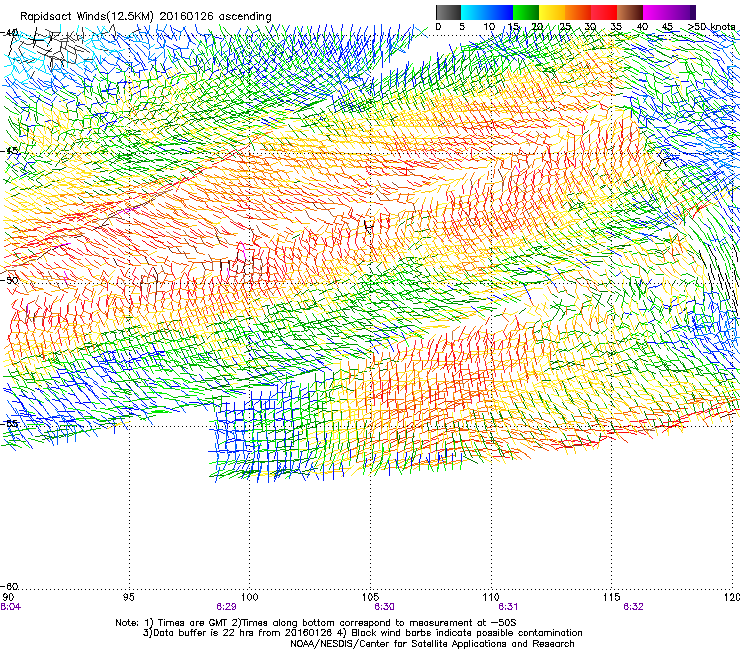The height and width of the screenshot is (650, 740).
Task: Click the gray 0–5 knots legend segment
Action: click(x=448, y=12)
